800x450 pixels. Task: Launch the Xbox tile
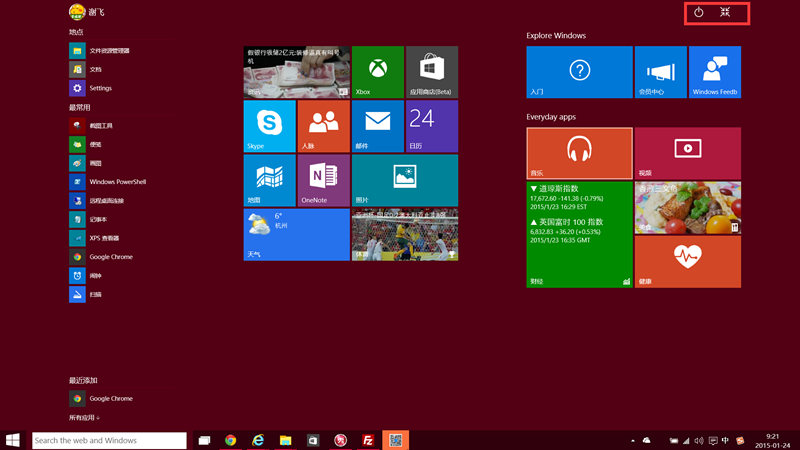point(378,72)
